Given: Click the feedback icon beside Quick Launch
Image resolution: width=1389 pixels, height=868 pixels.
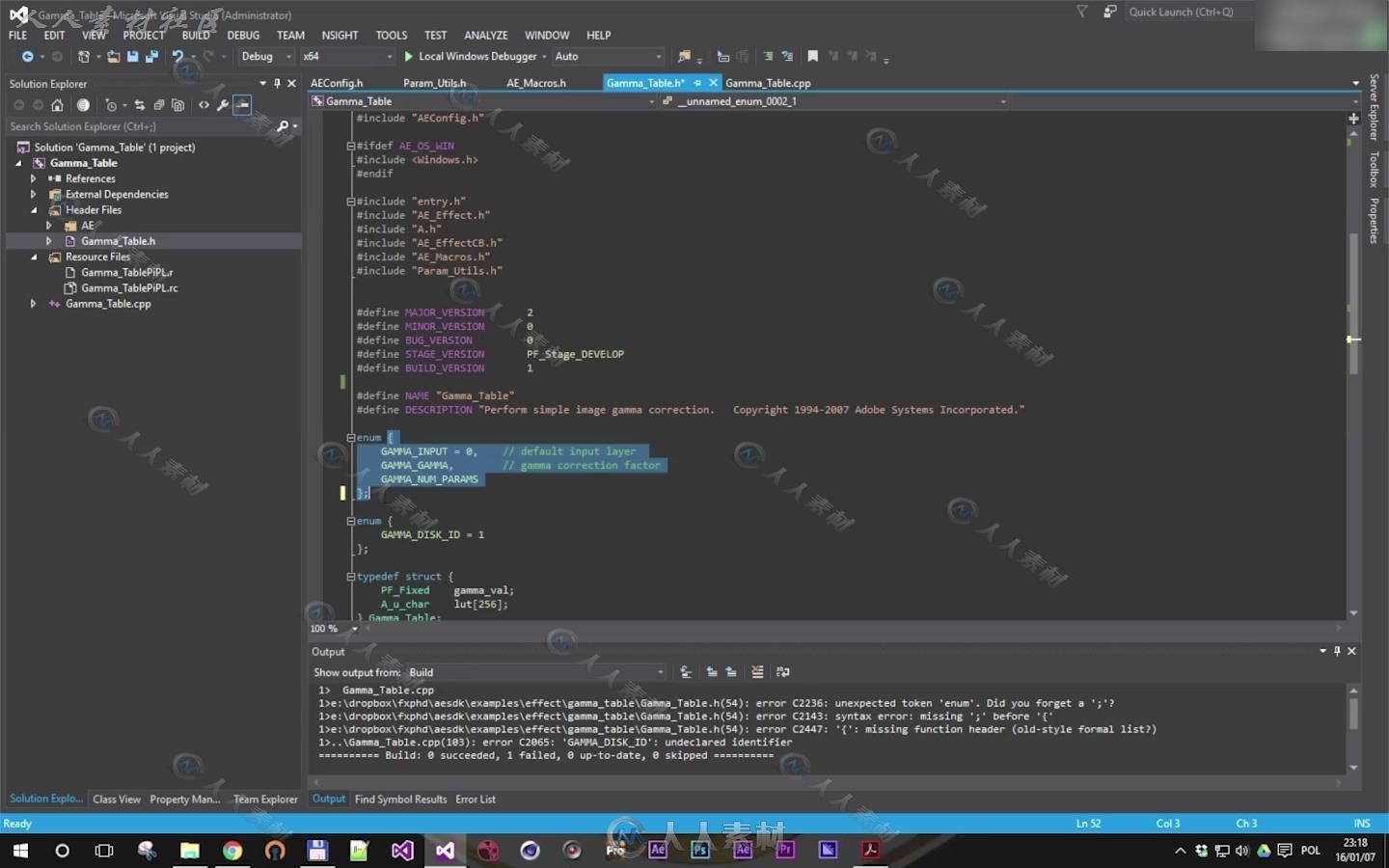Looking at the screenshot, I should pos(1110,12).
